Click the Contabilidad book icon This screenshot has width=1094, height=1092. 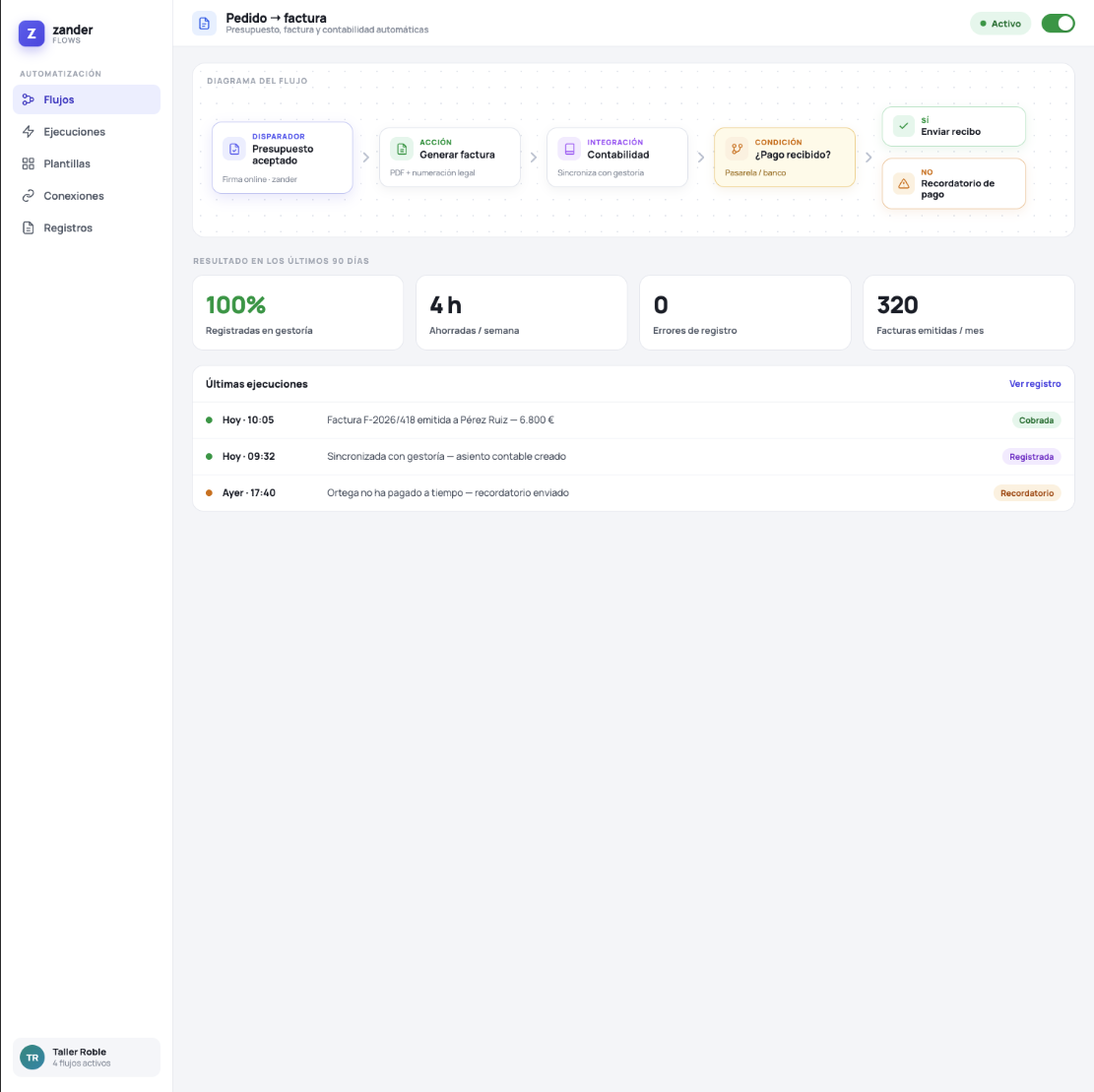tap(569, 149)
